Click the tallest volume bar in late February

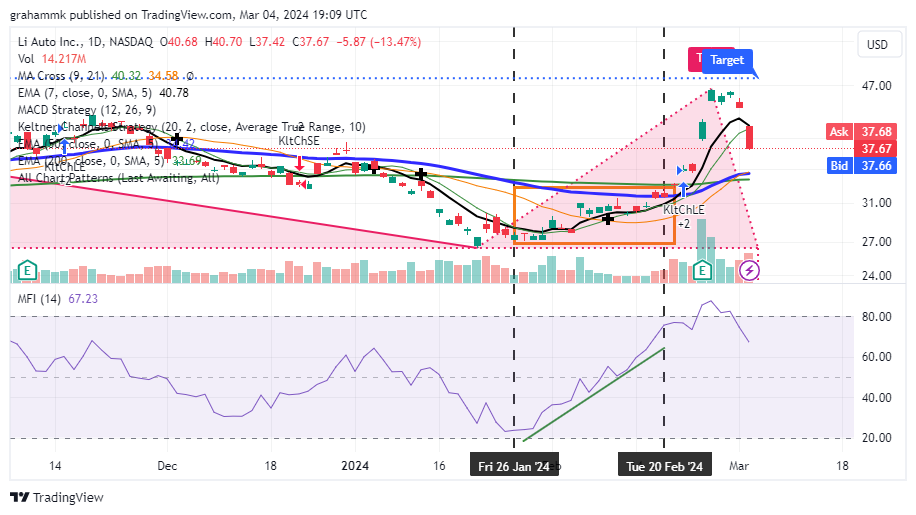(702, 251)
